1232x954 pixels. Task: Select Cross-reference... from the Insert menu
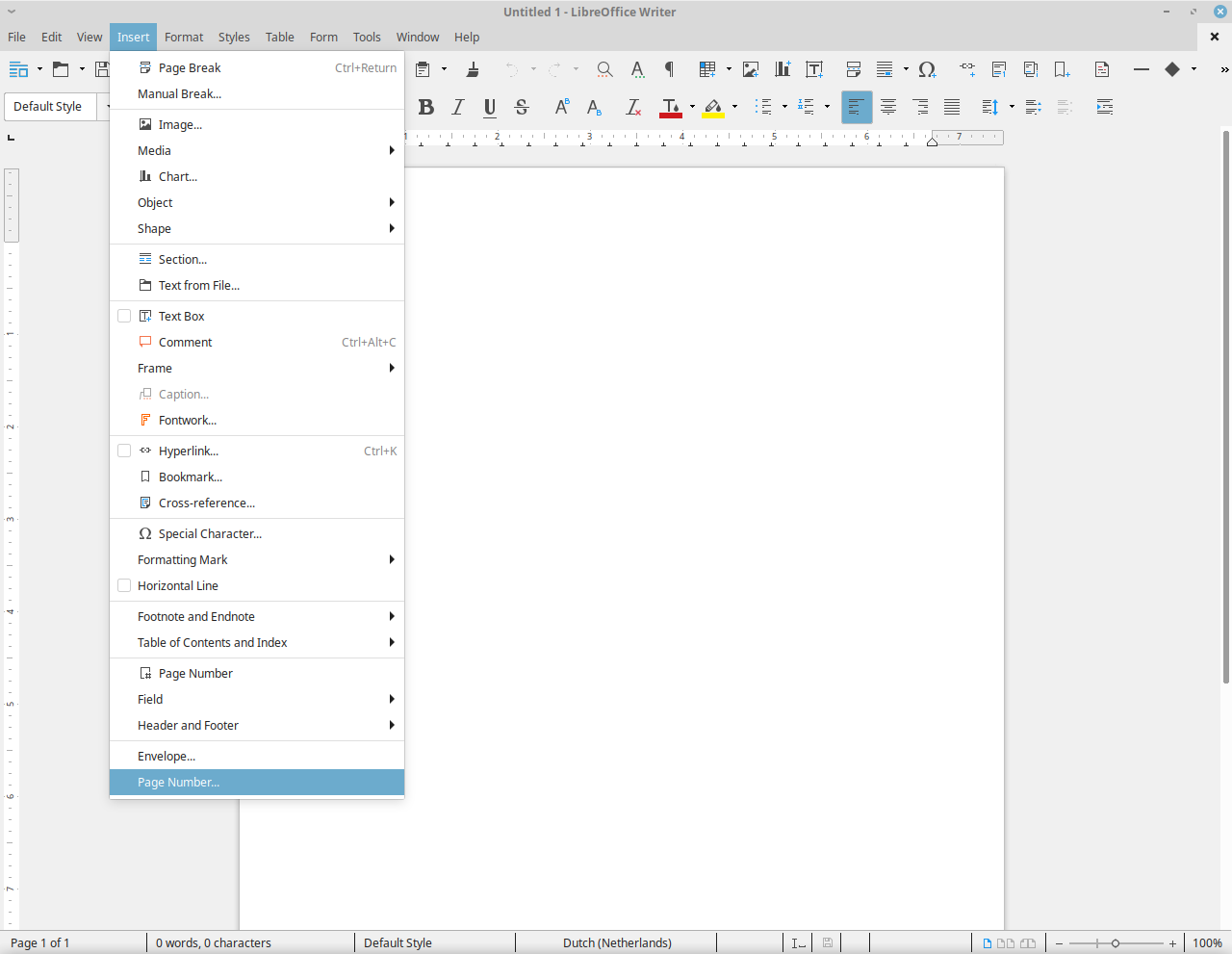pyautogui.click(x=206, y=503)
